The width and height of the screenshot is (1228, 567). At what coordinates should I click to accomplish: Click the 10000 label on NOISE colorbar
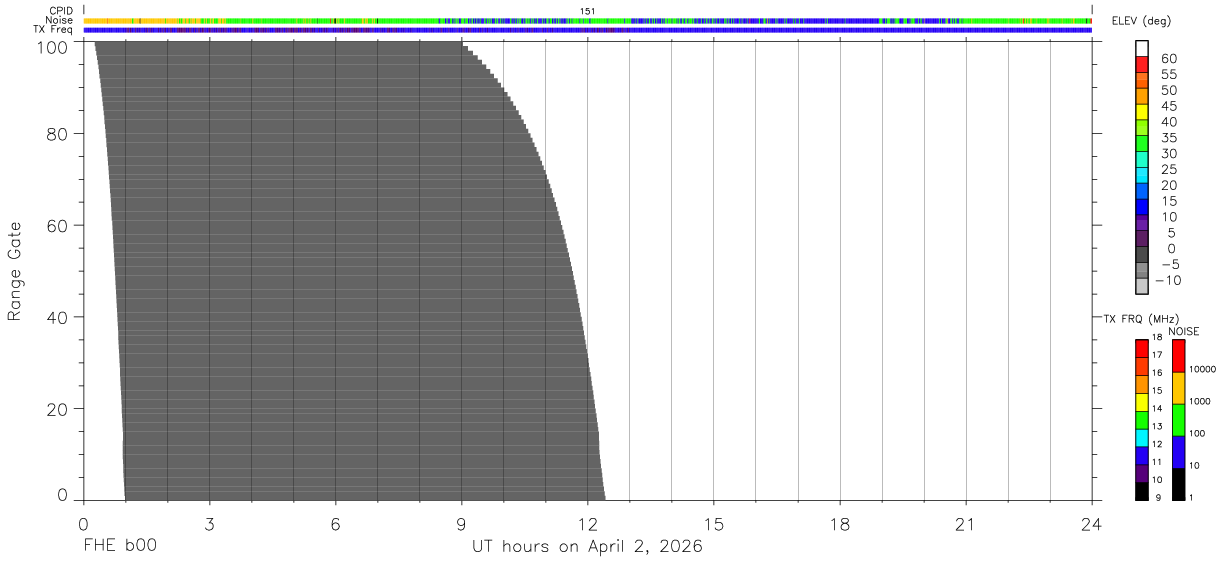tap(1201, 369)
